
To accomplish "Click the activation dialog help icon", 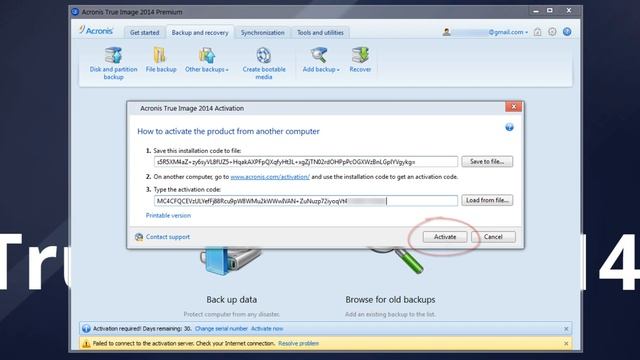I will 509,127.
